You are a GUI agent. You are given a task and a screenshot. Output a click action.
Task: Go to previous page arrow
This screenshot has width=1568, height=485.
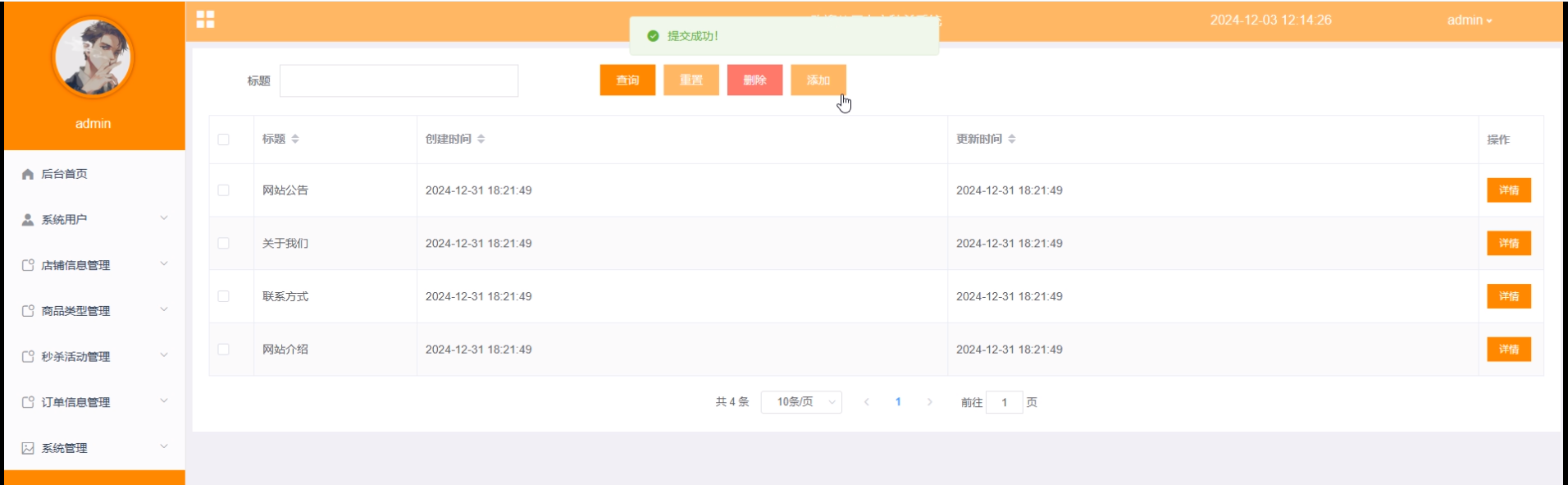[867, 402]
